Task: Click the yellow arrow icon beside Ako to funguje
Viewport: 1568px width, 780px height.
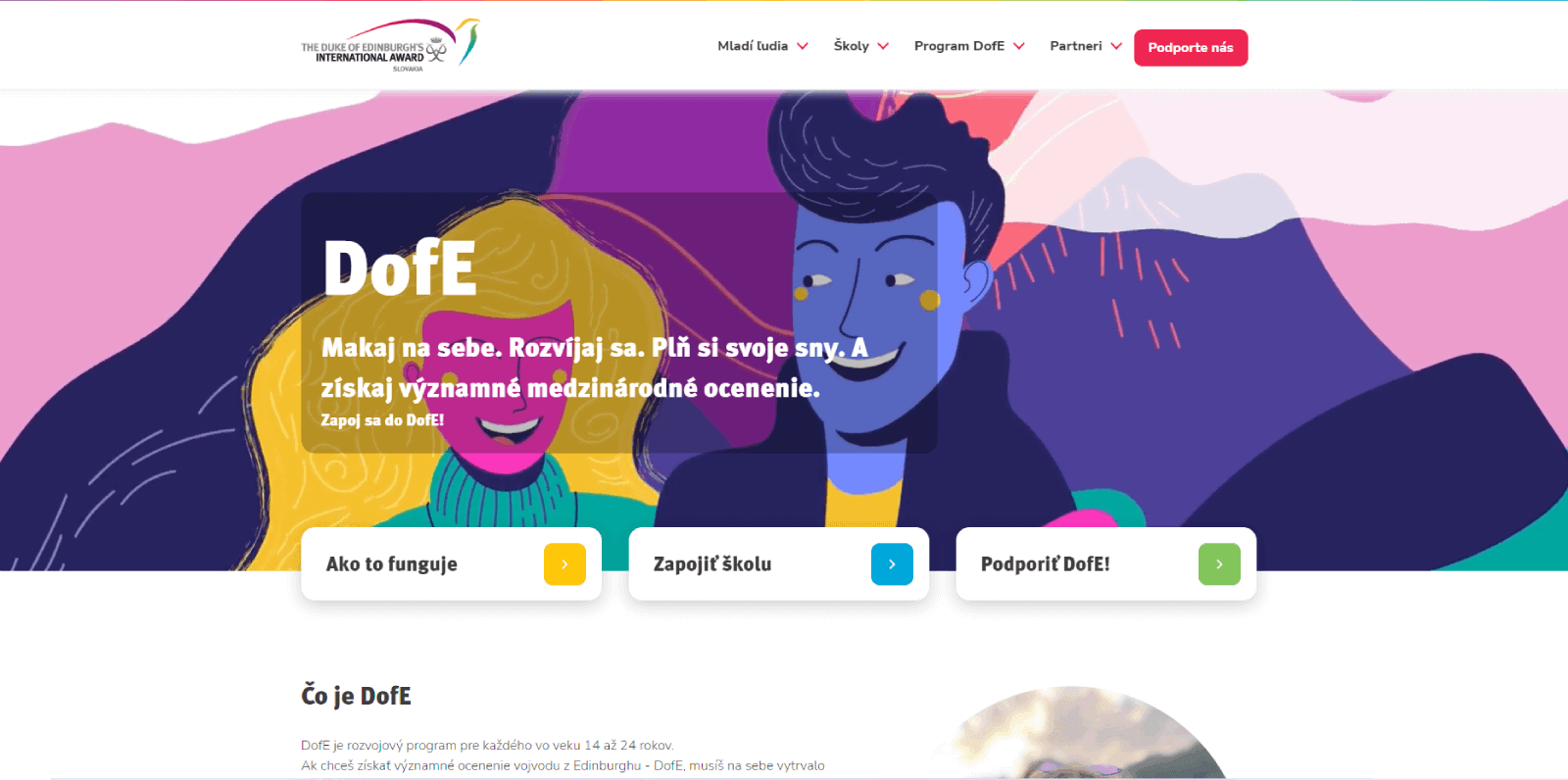Action: (564, 564)
